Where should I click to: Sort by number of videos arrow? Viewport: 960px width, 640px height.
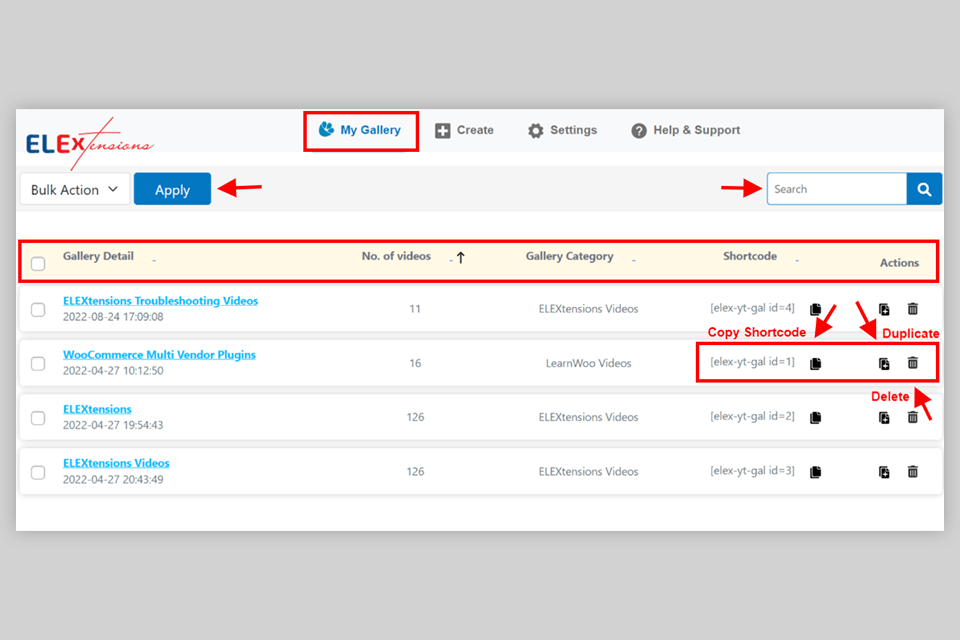coord(460,258)
